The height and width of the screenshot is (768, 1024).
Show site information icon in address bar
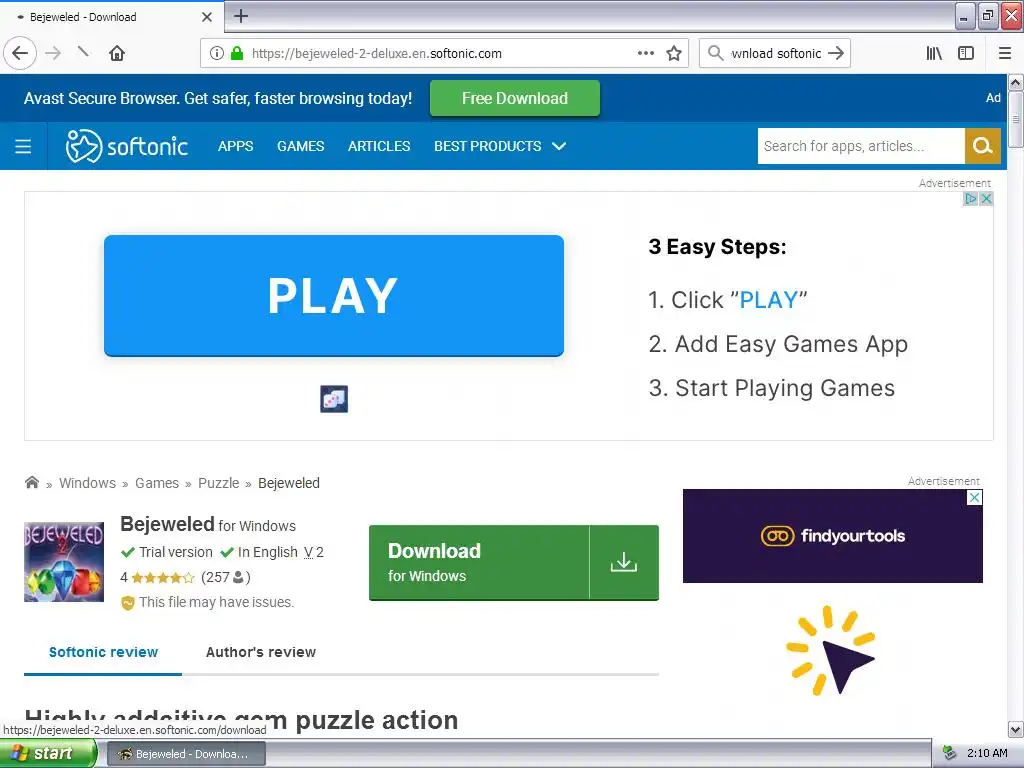tap(217, 53)
